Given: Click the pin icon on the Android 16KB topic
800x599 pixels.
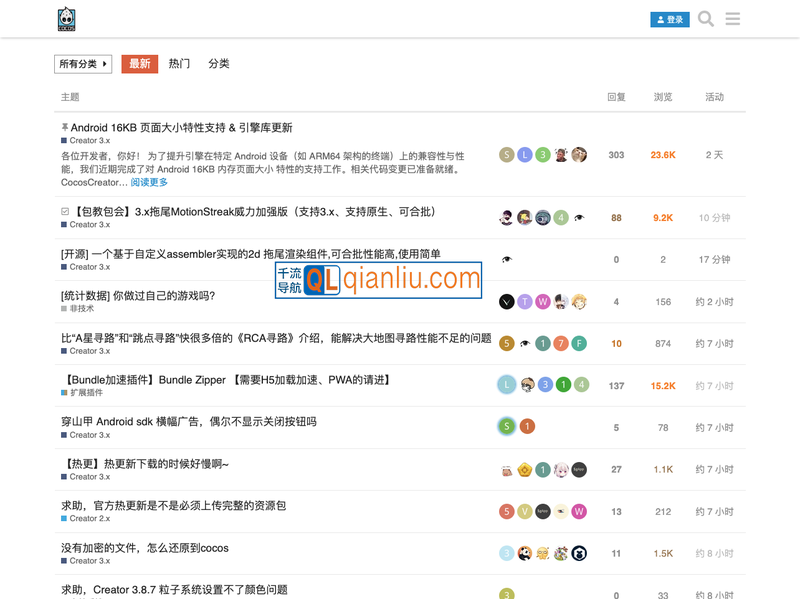Looking at the screenshot, I should (x=63, y=127).
